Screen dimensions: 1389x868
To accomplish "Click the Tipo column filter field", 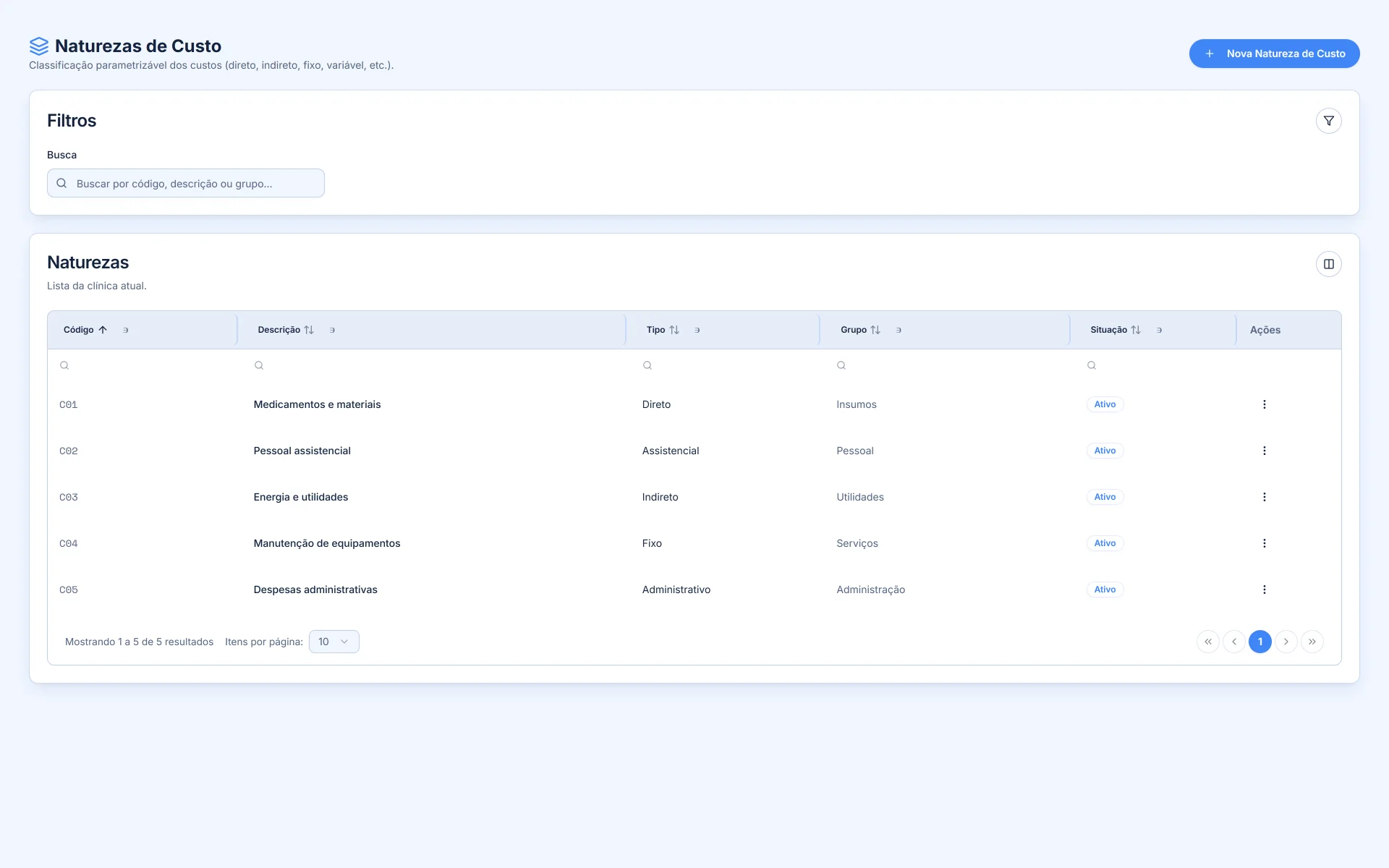I will click(x=723, y=365).
